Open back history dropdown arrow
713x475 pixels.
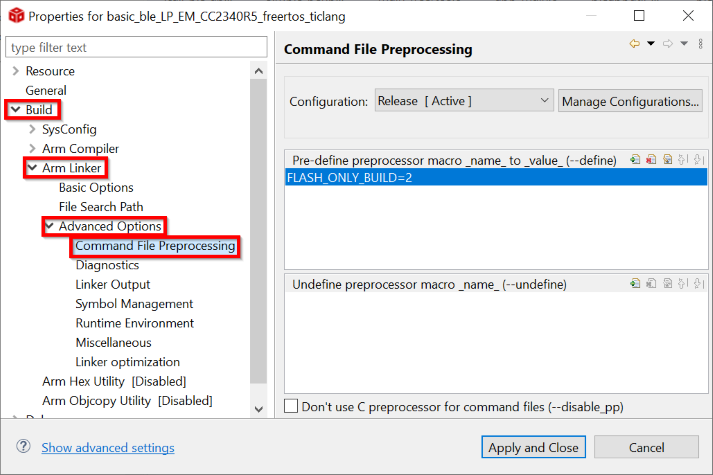(x=650, y=44)
